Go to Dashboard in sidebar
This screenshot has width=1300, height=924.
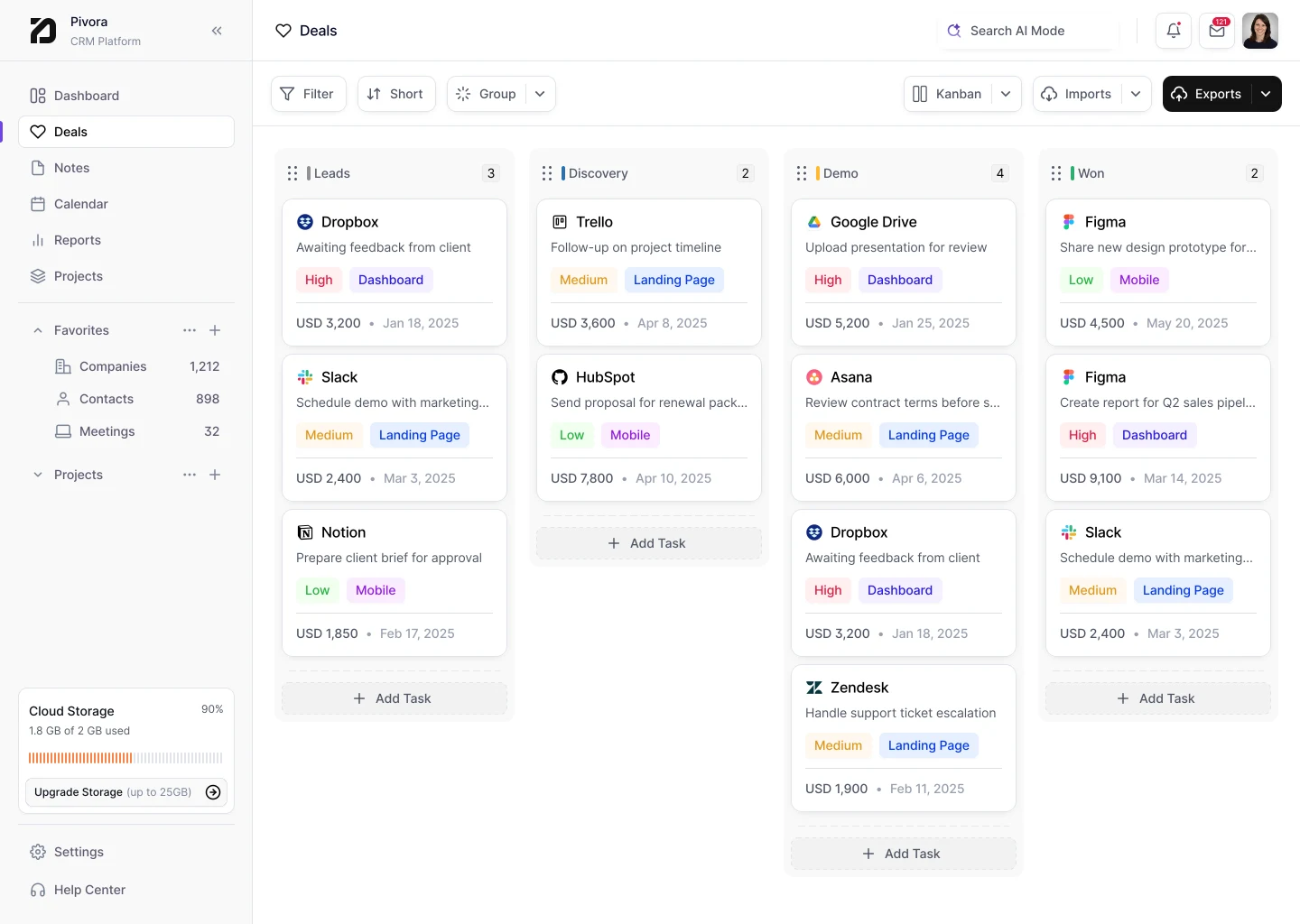tap(126, 96)
